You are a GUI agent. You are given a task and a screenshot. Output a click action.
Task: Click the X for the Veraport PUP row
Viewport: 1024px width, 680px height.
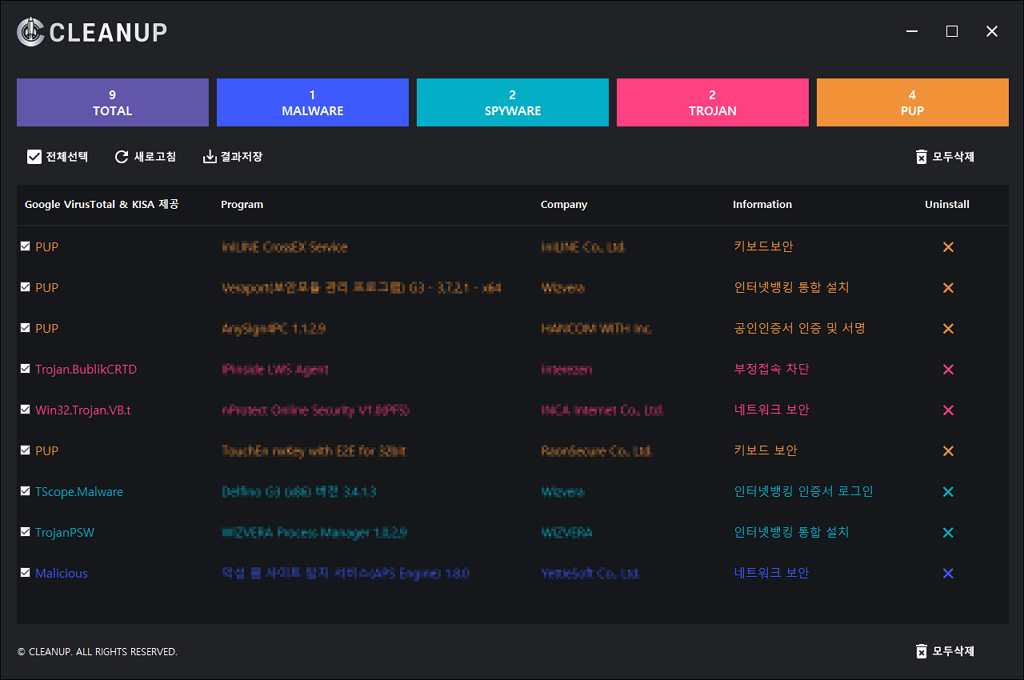[x=948, y=287]
